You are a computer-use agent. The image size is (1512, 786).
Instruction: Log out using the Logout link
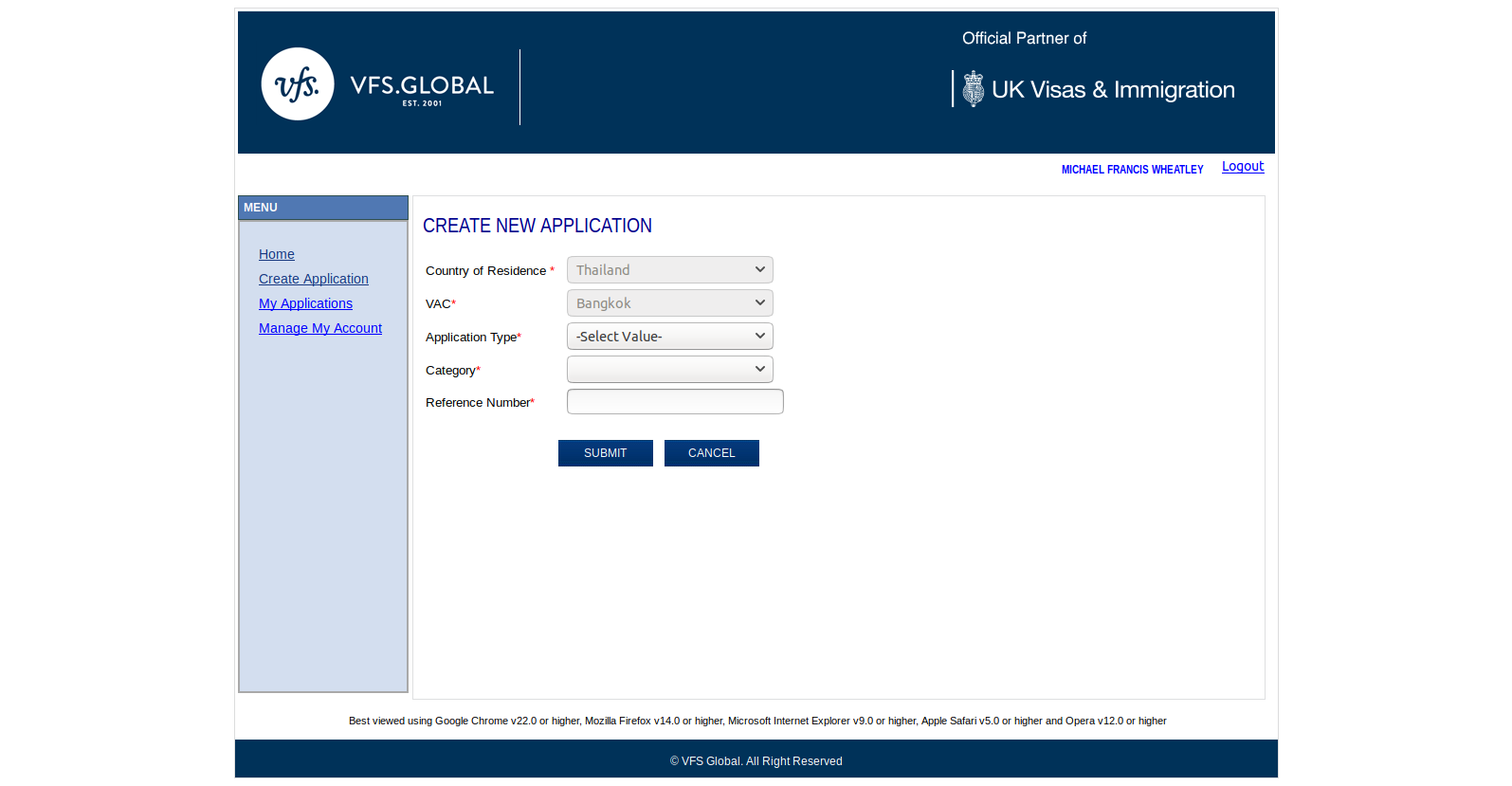coord(1243,166)
